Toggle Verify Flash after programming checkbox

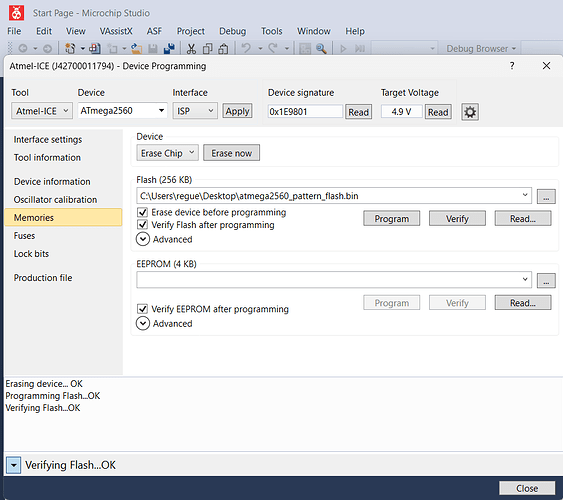pos(143,225)
